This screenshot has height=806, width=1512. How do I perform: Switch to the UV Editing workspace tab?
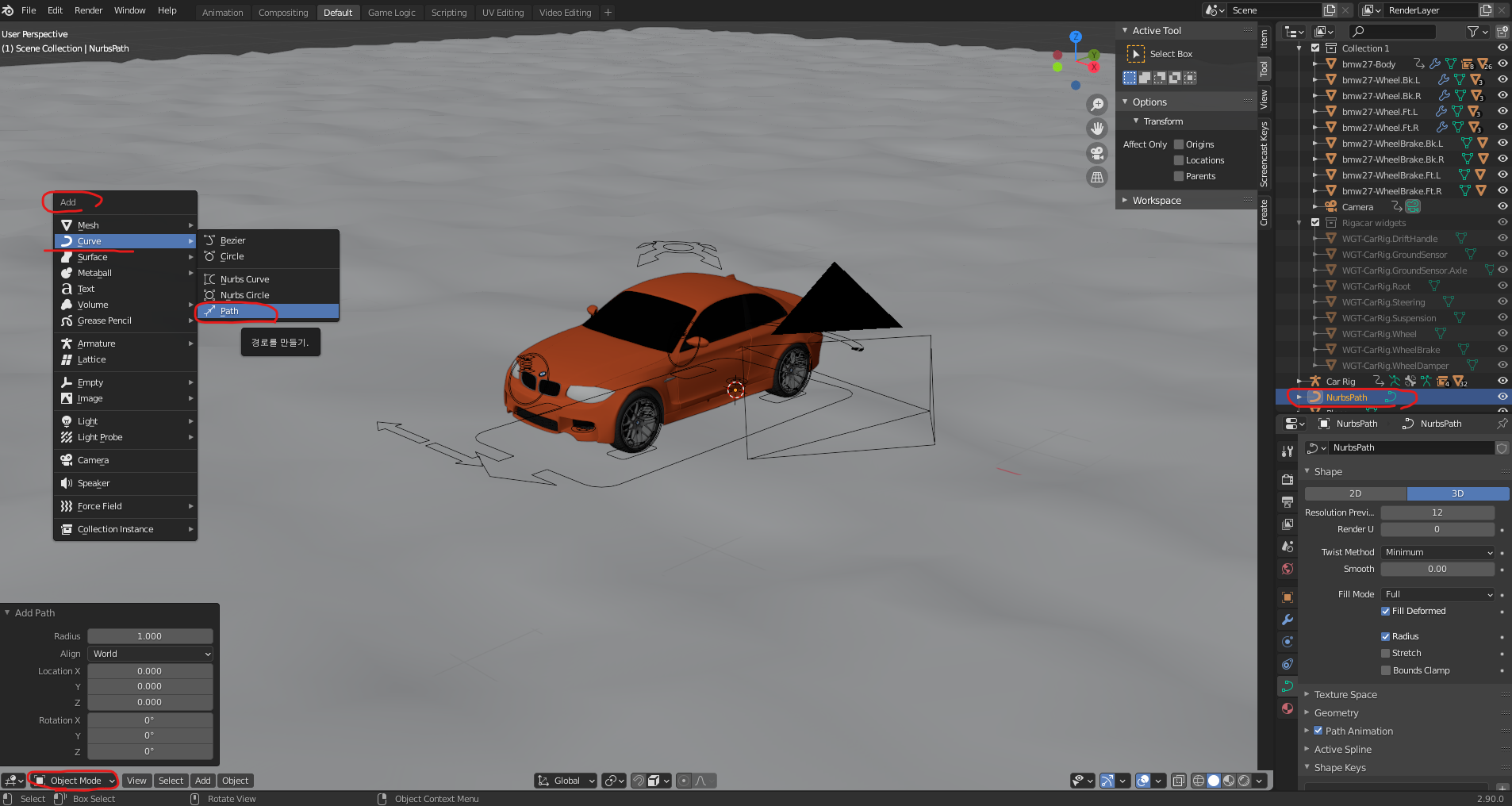pos(503,13)
